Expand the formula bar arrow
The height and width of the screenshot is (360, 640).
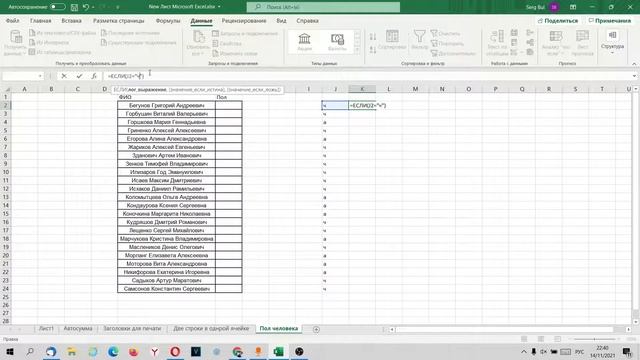pyautogui.click(x=634, y=76)
